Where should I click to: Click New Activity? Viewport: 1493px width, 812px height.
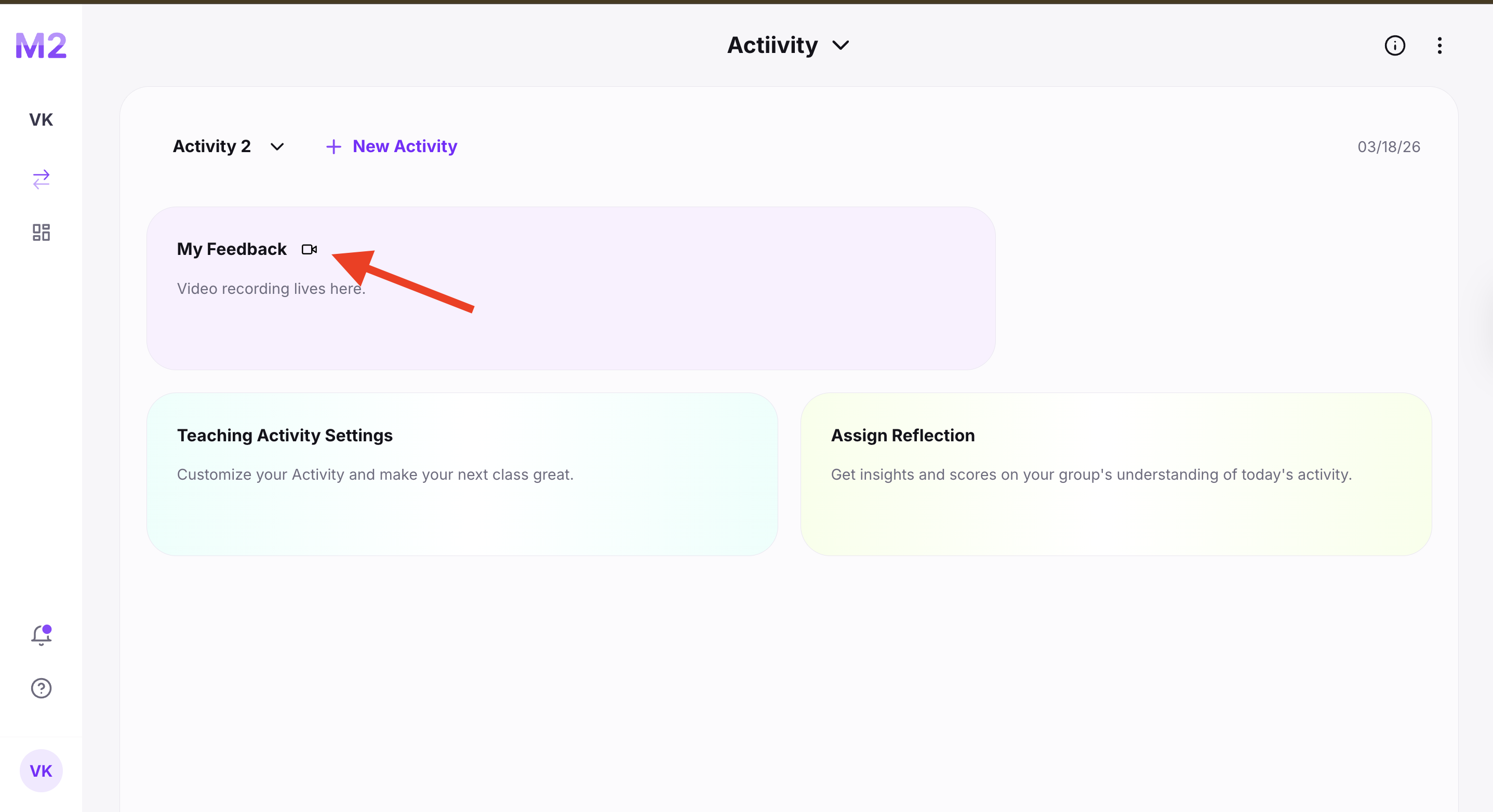click(x=405, y=146)
